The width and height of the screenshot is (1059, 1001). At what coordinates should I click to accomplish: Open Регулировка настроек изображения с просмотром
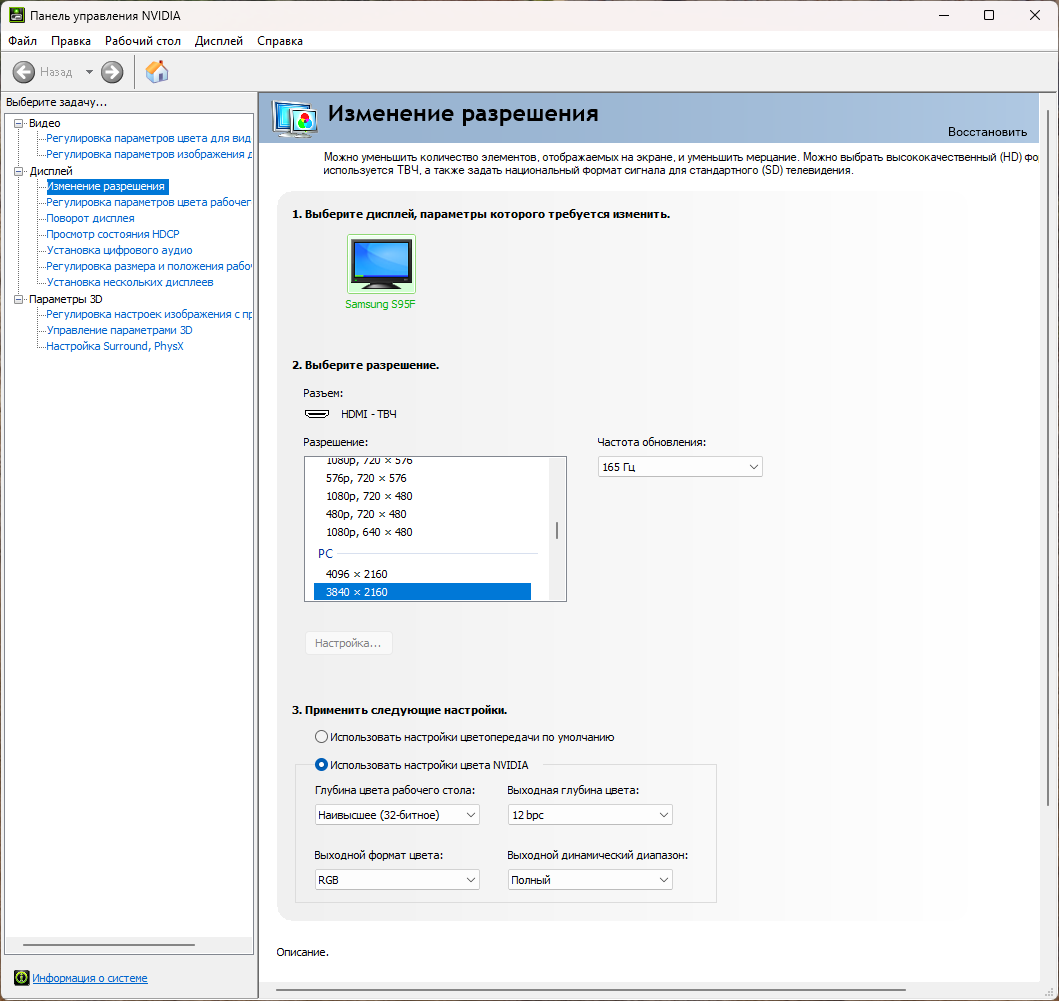(149, 314)
